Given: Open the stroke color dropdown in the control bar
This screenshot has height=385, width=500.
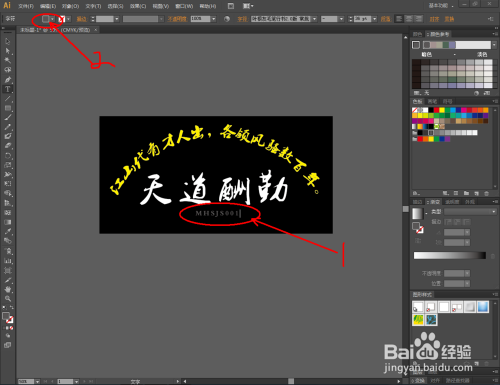Looking at the screenshot, I should tap(68, 19).
